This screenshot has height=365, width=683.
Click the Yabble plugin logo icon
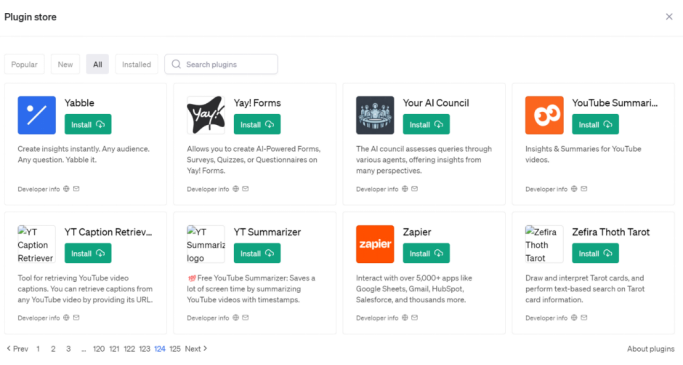coord(37,115)
